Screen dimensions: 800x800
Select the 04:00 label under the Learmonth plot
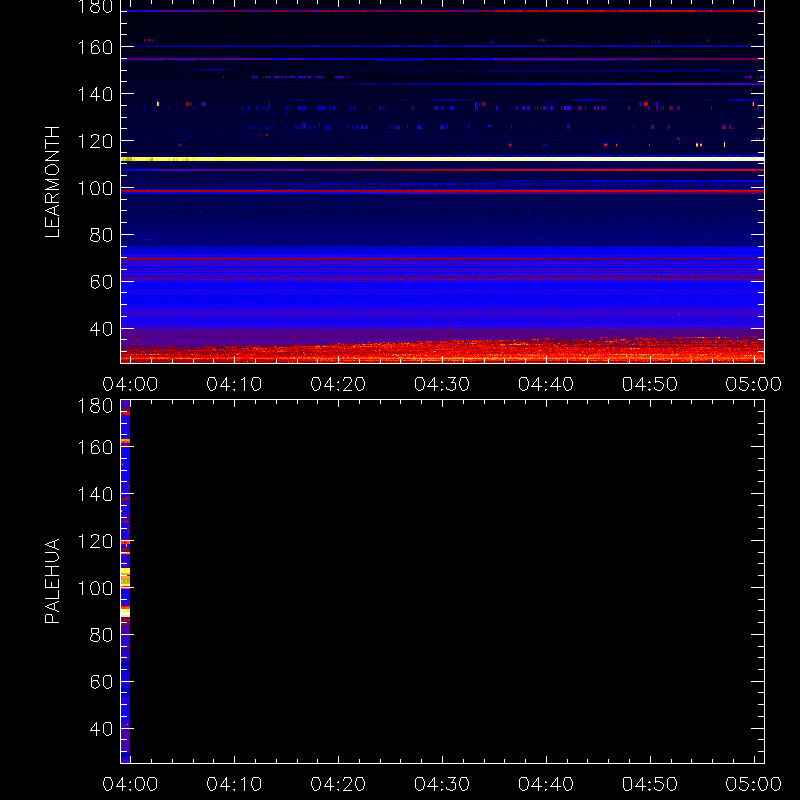[x=130, y=384]
